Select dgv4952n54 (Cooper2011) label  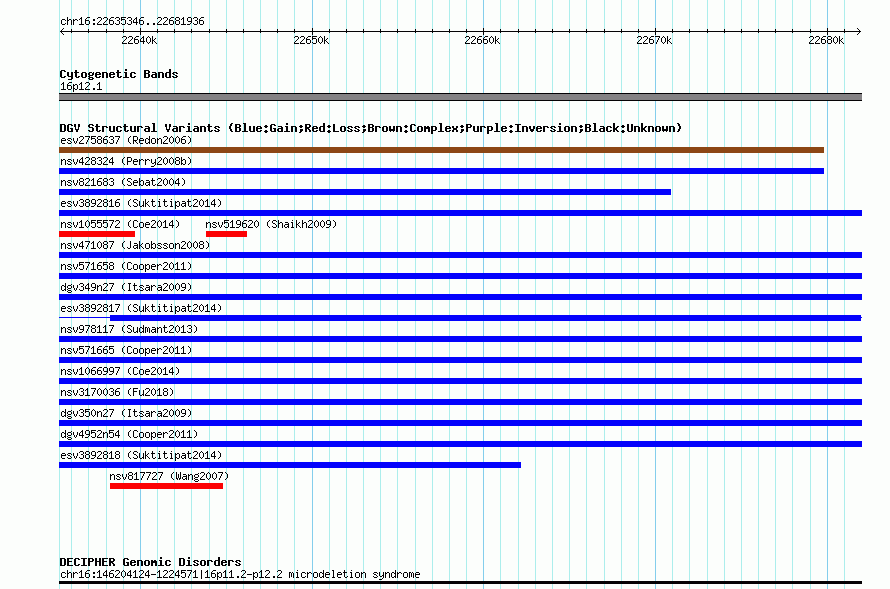(129, 434)
